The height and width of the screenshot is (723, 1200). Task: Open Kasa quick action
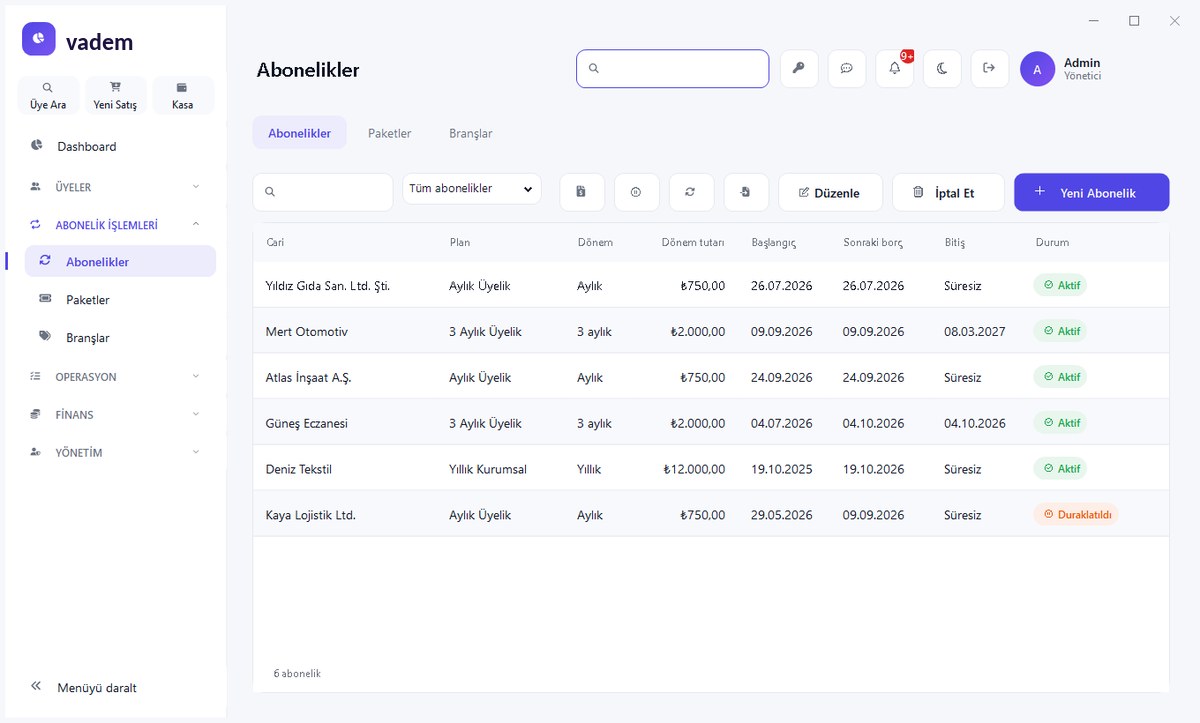pos(182,95)
